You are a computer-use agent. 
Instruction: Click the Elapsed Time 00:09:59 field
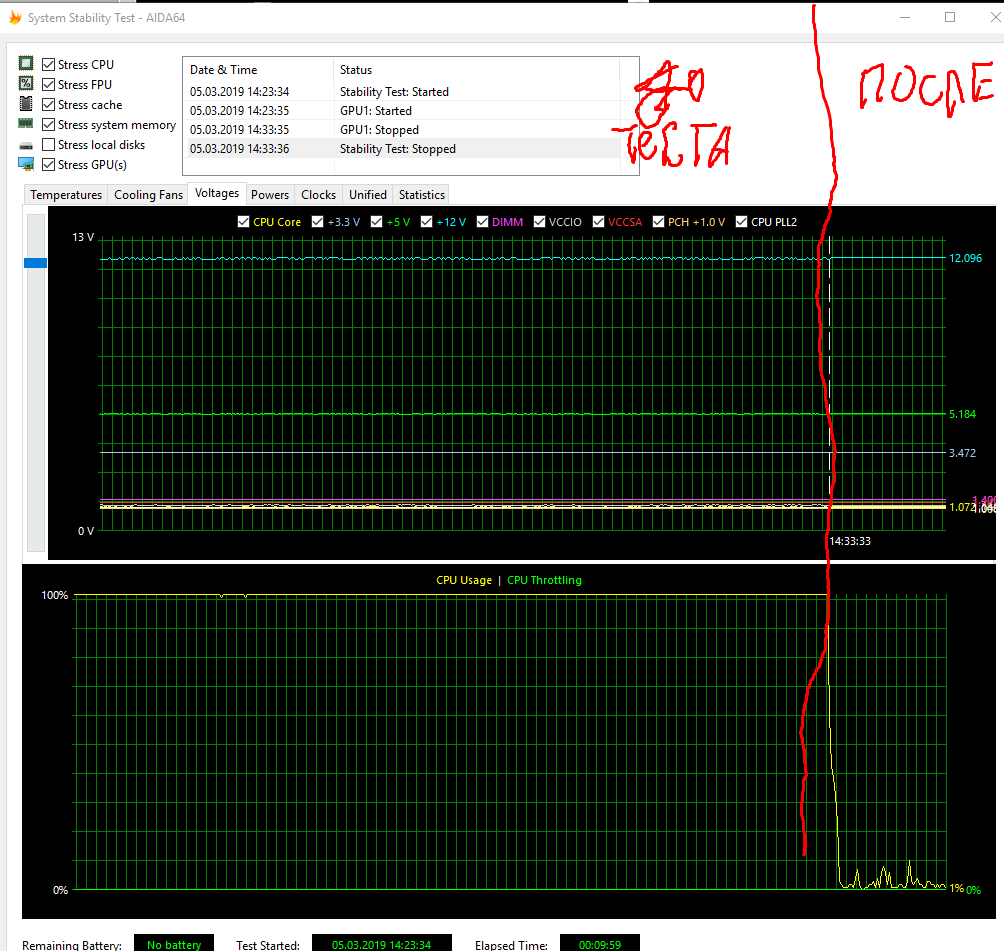pos(600,943)
